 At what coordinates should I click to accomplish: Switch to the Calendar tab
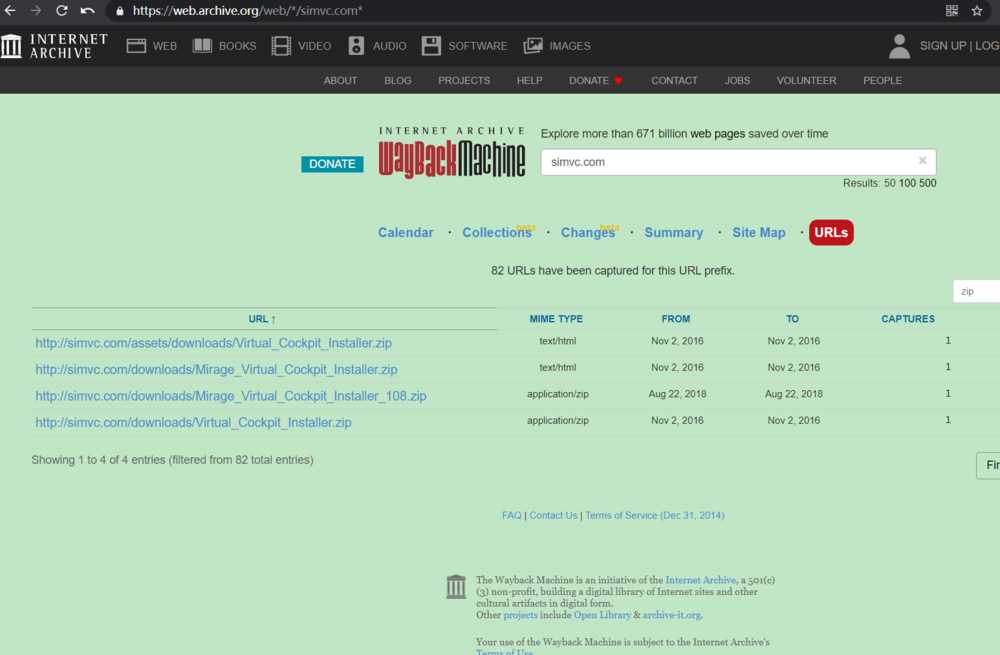pos(406,233)
